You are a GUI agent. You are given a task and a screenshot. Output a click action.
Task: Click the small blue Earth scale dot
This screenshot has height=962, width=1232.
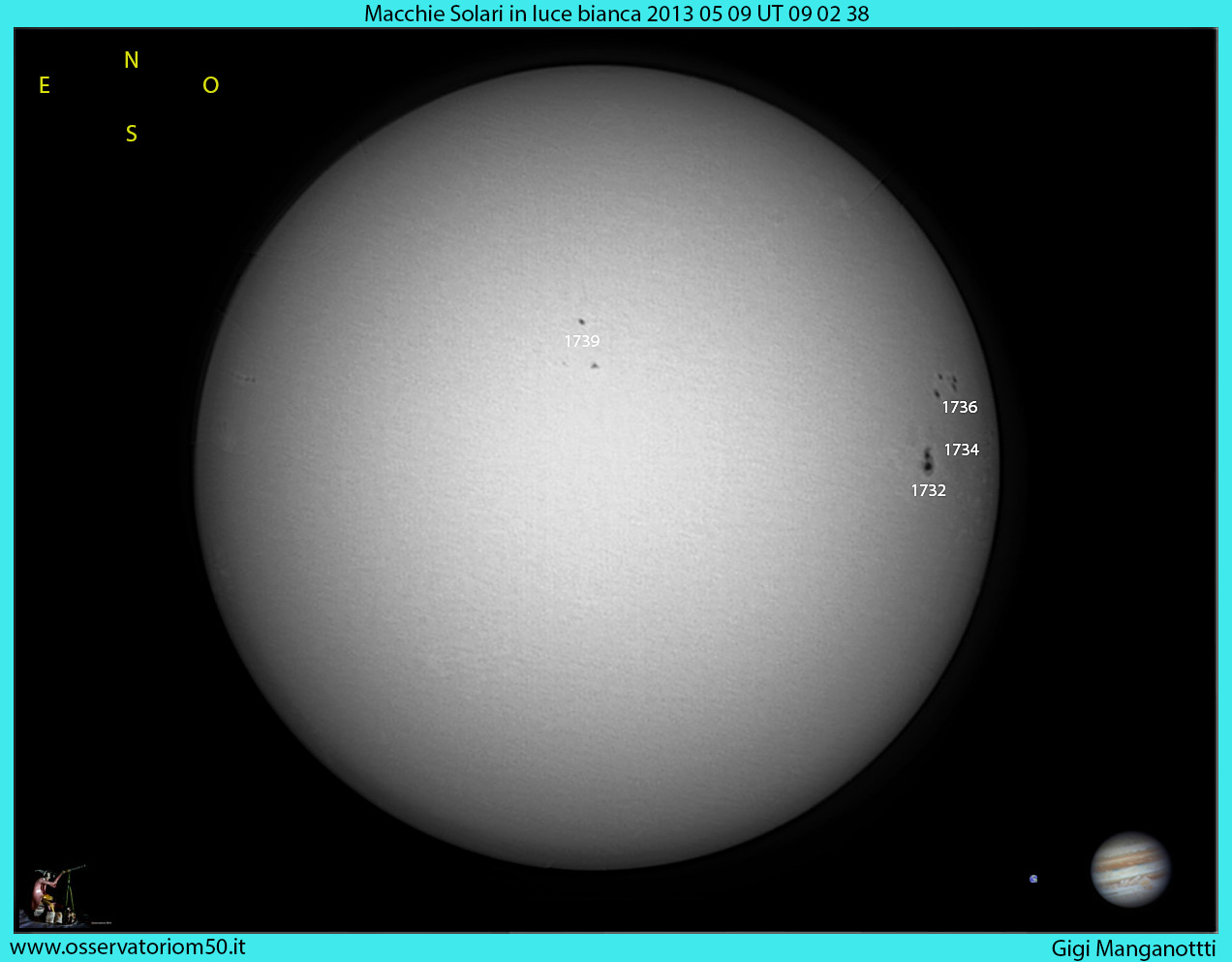[1033, 879]
